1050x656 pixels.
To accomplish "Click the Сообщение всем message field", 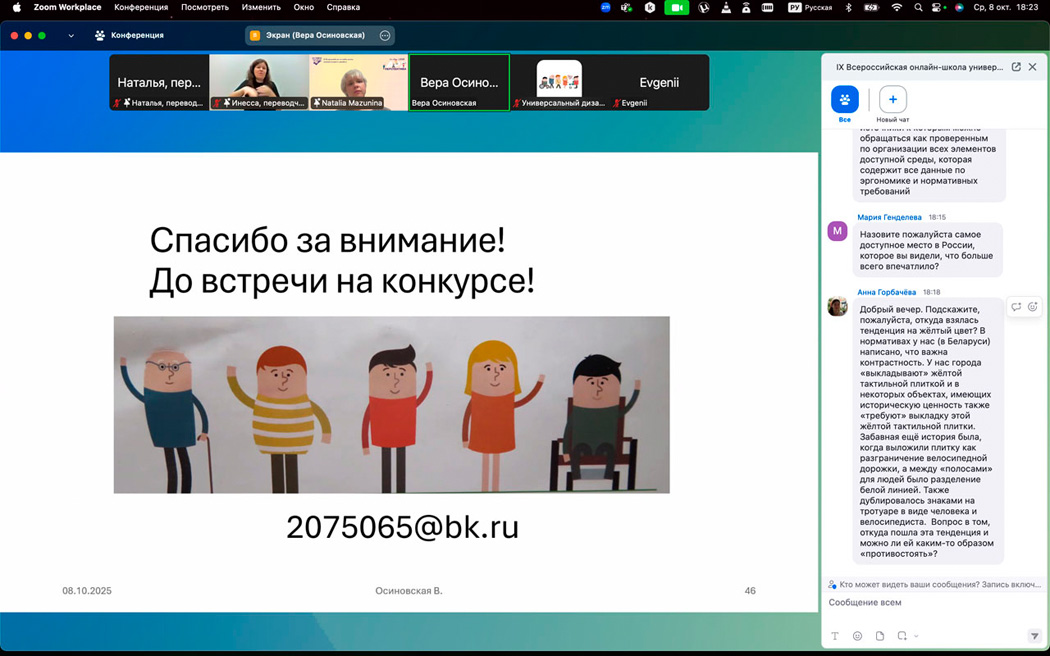I will coord(930,603).
